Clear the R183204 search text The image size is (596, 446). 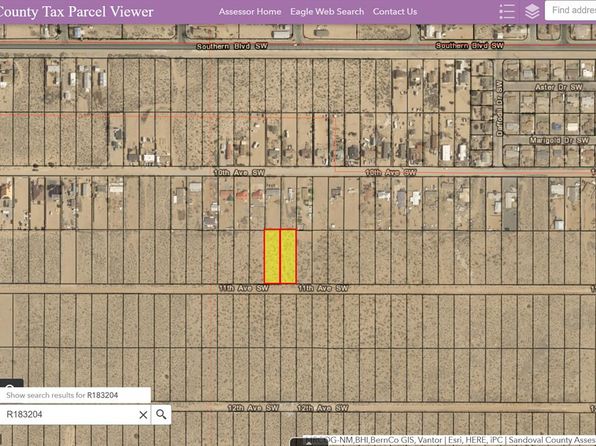143,415
